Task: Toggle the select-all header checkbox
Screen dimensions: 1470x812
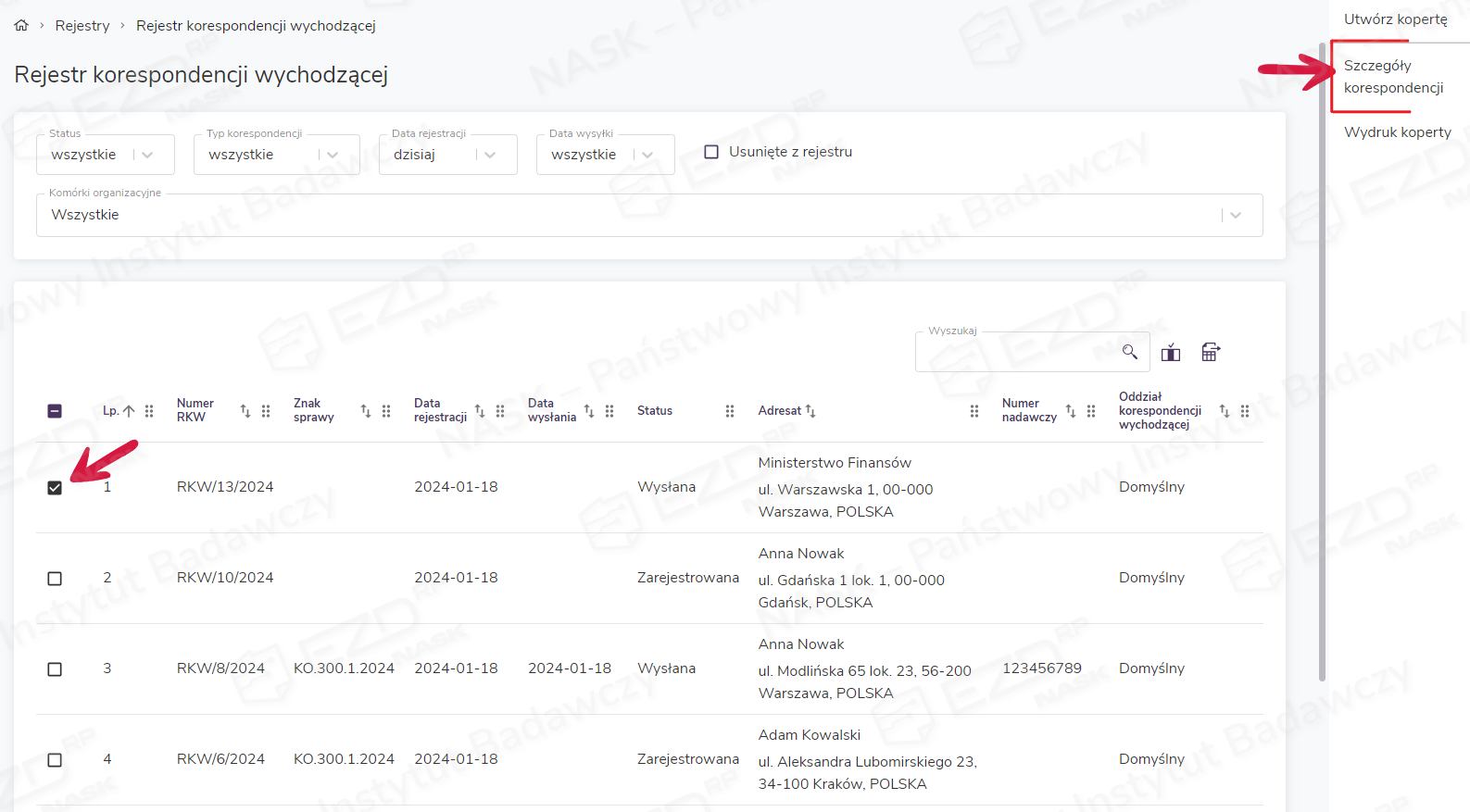Action: pyautogui.click(x=55, y=411)
